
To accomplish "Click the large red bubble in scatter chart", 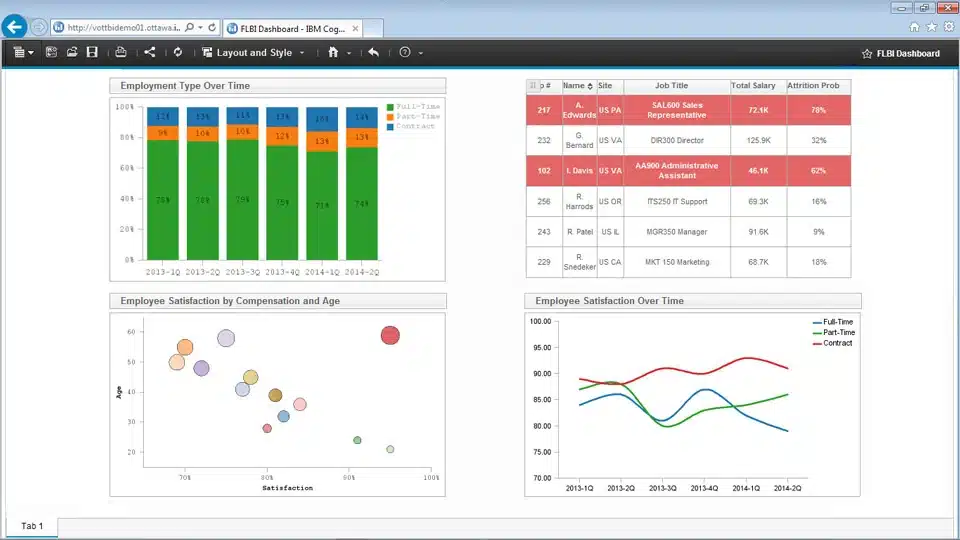I will 390,335.
